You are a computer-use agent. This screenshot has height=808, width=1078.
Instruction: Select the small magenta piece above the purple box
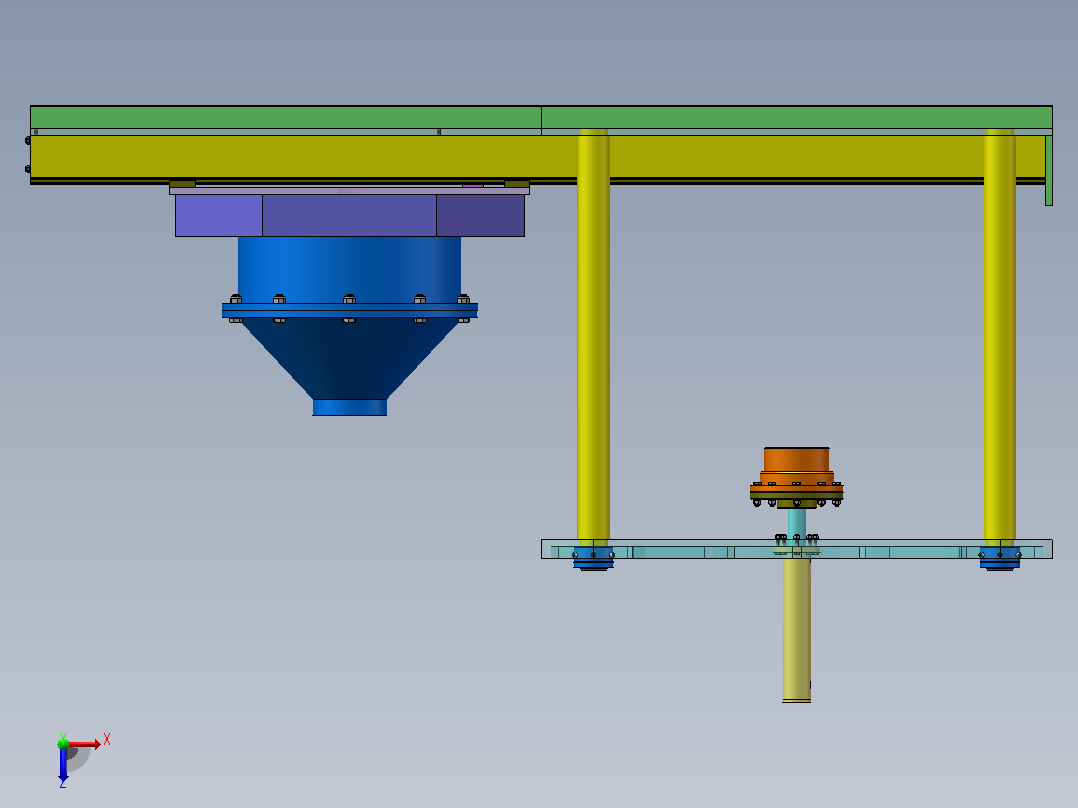[473, 185]
